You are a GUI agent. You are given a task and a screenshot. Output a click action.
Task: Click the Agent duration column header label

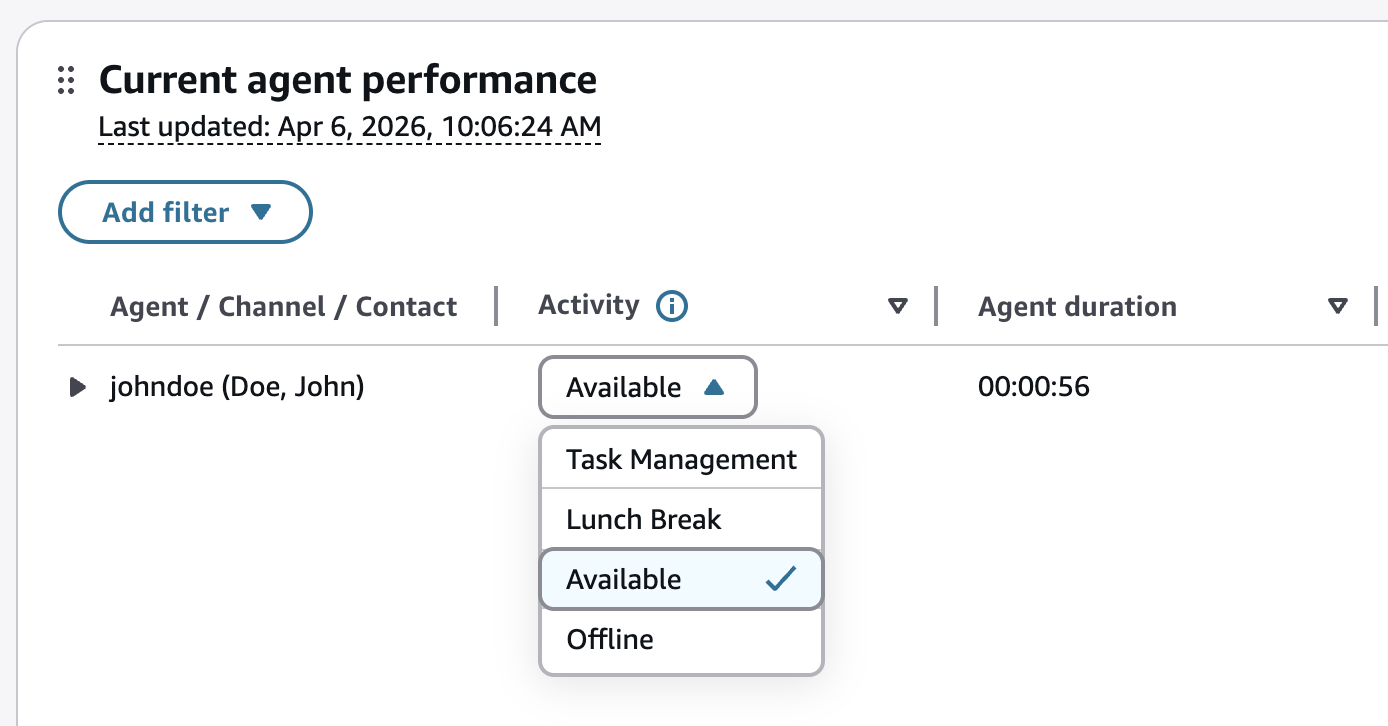coord(1077,307)
